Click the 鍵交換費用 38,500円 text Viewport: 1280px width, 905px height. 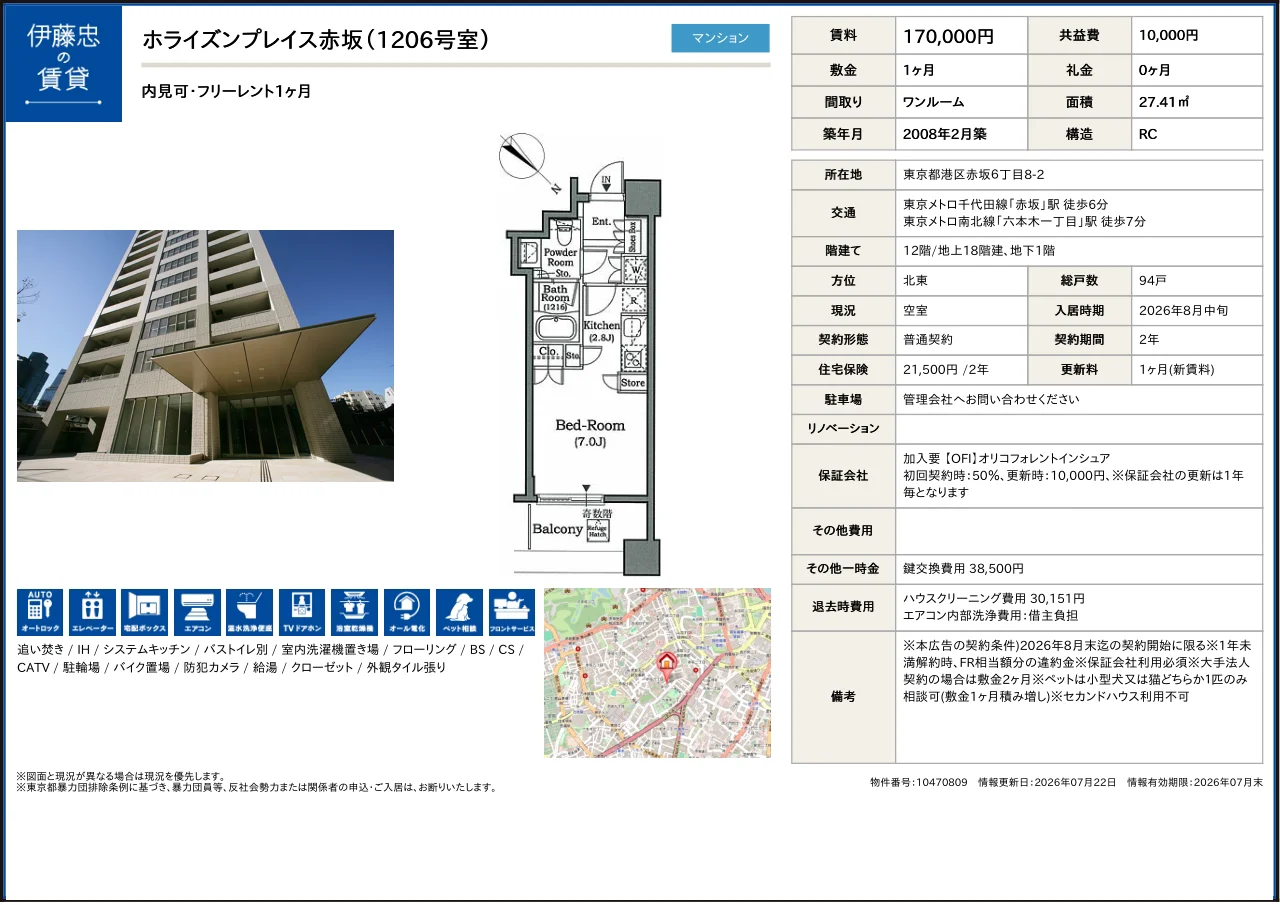963,568
